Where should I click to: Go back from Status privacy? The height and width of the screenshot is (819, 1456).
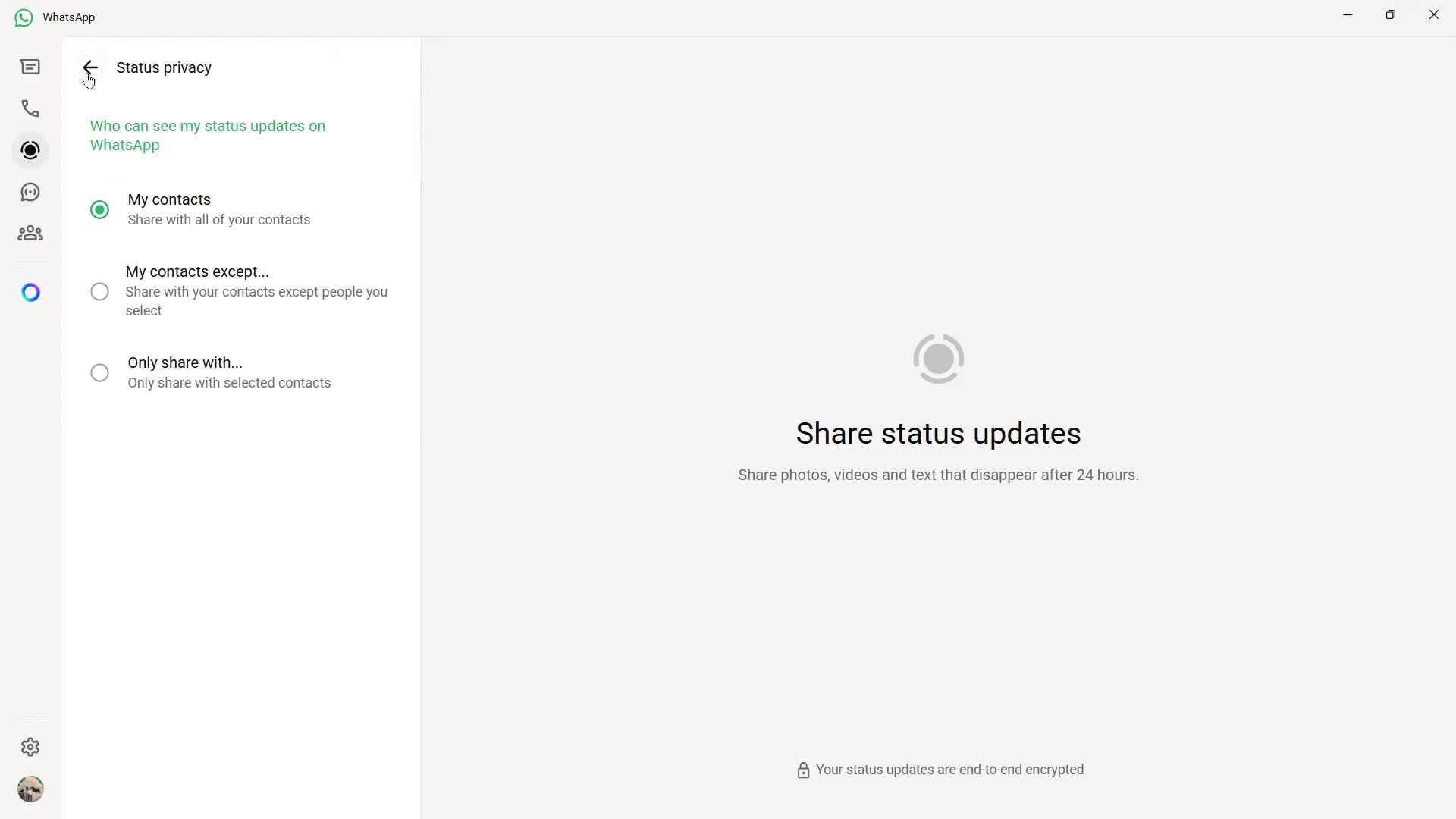(x=90, y=67)
